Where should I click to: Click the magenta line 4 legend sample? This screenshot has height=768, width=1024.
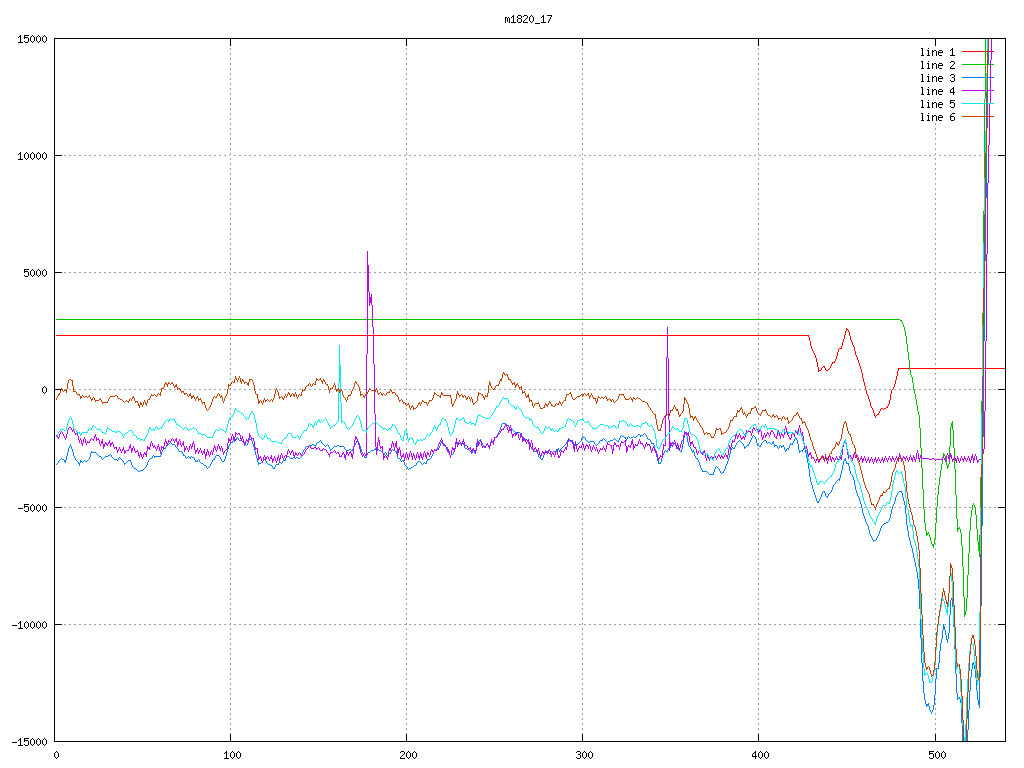tap(977, 91)
